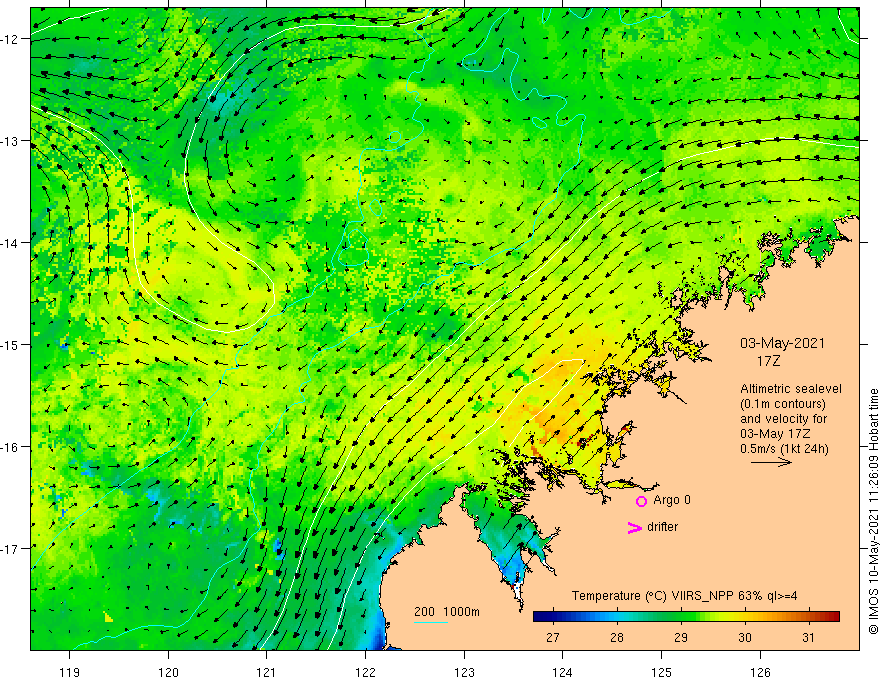Click the "and velocity for" caption line
Viewport: 880px width, 680px height.
click(x=783, y=419)
